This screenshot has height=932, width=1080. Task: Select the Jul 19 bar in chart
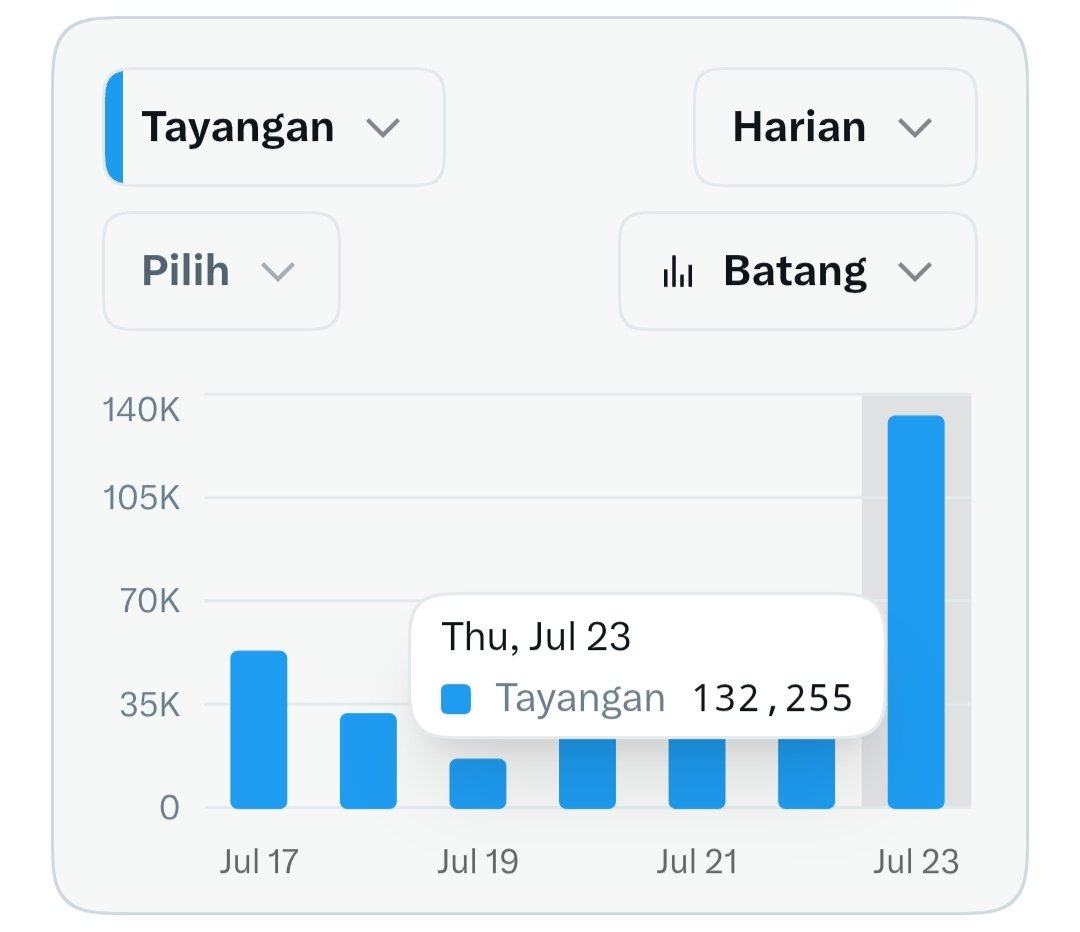tap(478, 783)
